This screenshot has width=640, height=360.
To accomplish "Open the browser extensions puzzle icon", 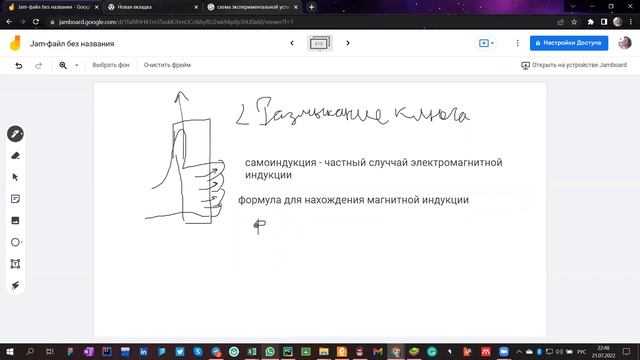I will click(591, 22).
